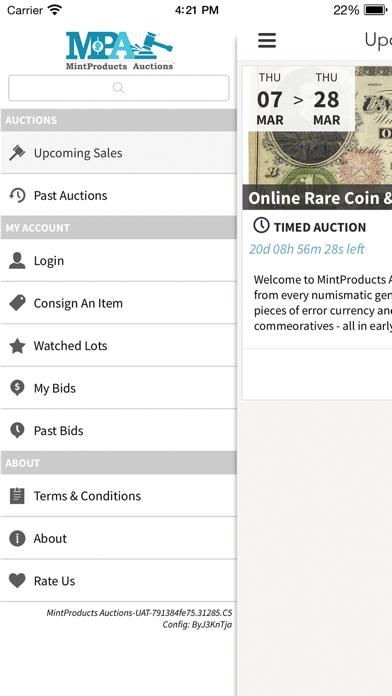The image size is (392, 696).
Task: Click the star icon beside Watched Lots
Action: 17,346
